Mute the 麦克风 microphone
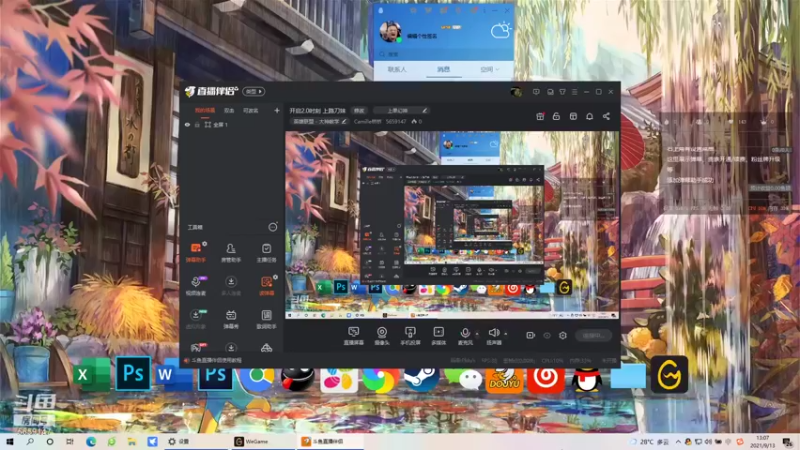The height and width of the screenshot is (450, 800). (x=464, y=336)
